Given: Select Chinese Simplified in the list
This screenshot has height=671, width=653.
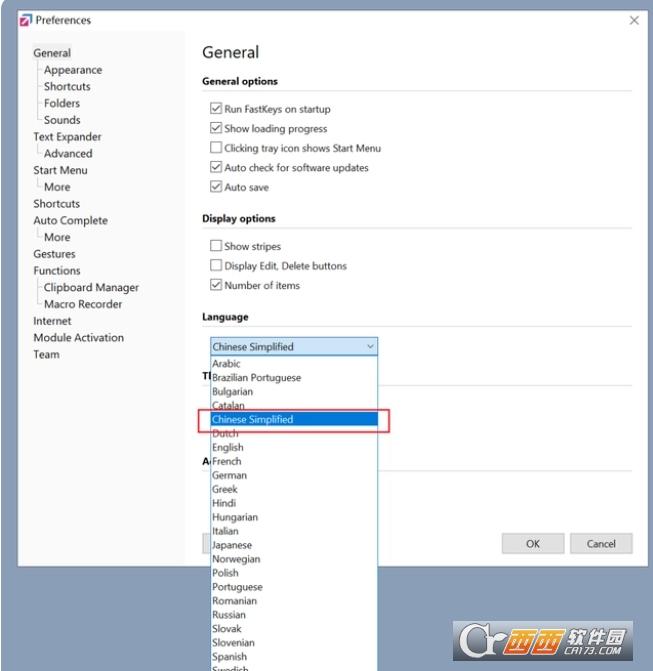Looking at the screenshot, I should [x=294, y=419].
